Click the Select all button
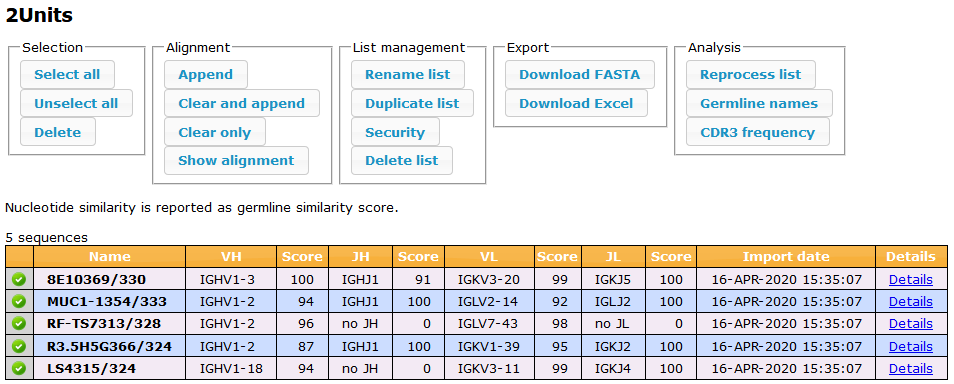Viewport: 954px width, 384px height. click(67, 75)
